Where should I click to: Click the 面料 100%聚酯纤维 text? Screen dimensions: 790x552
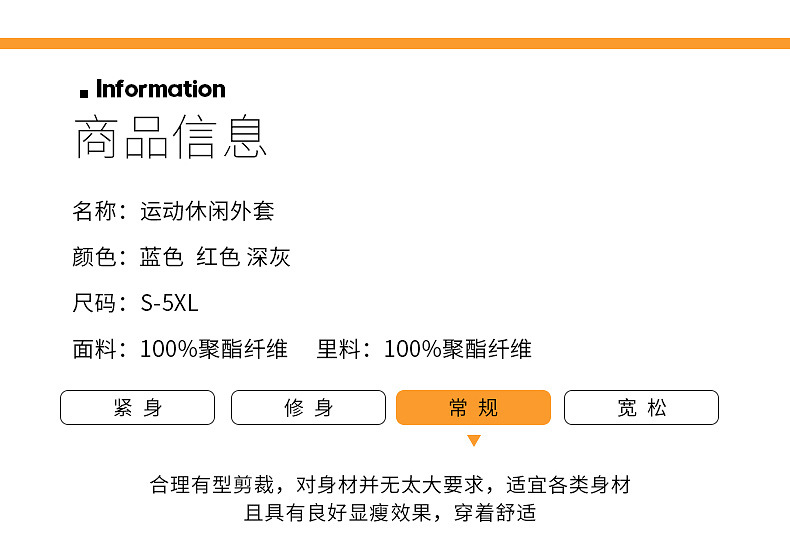[180, 349]
